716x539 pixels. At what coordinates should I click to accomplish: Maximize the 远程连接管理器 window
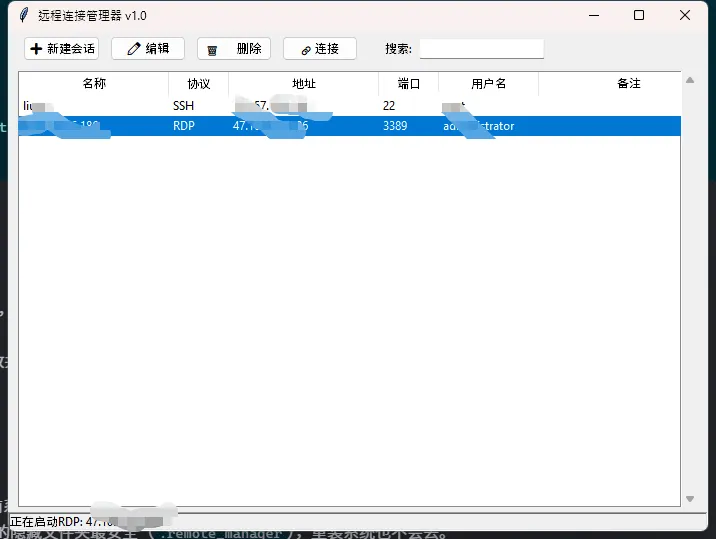click(x=639, y=15)
